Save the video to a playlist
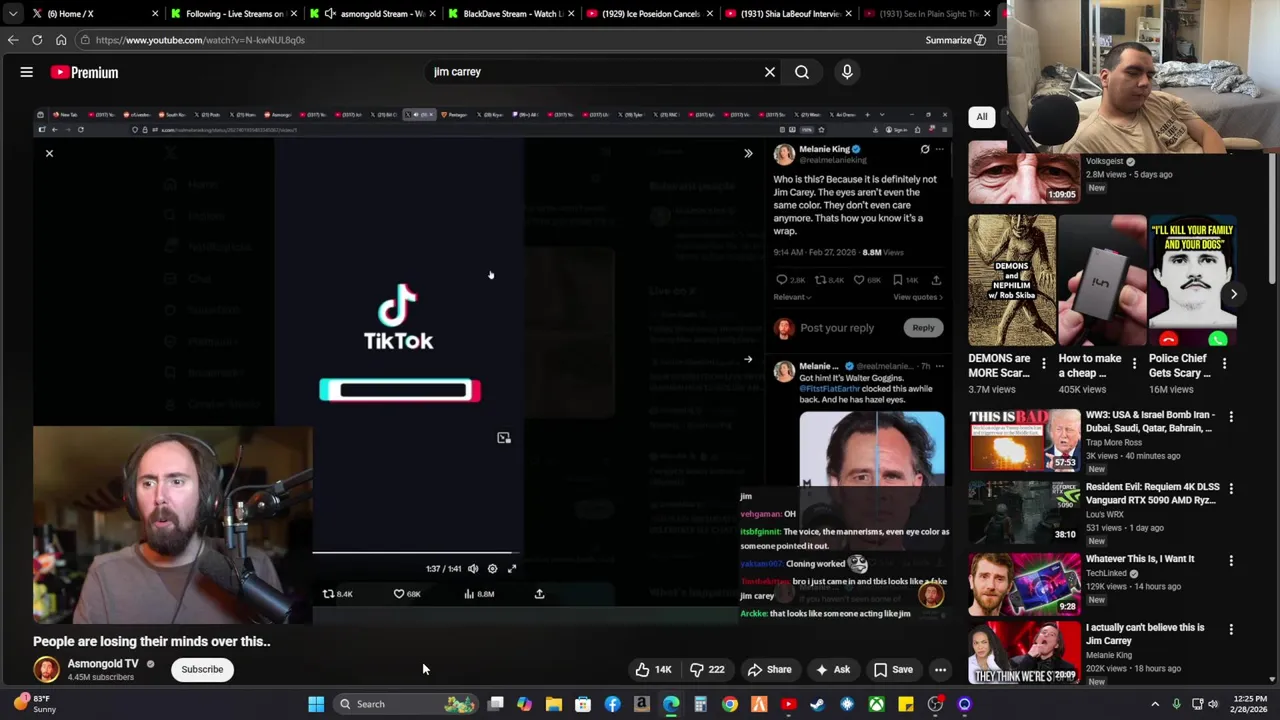This screenshot has height=720, width=1280. (893, 670)
